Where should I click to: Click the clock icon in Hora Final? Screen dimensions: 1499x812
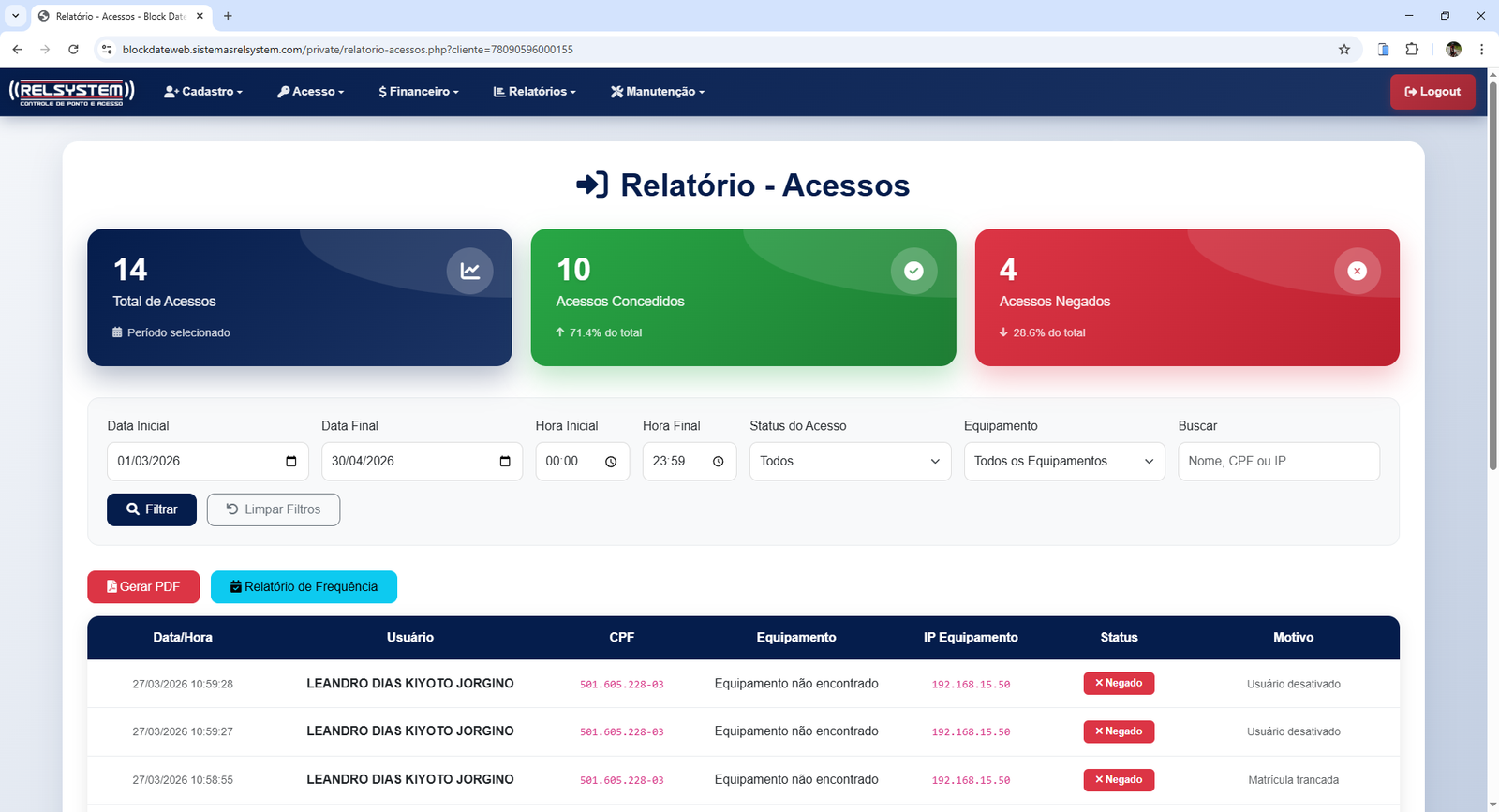pos(719,462)
